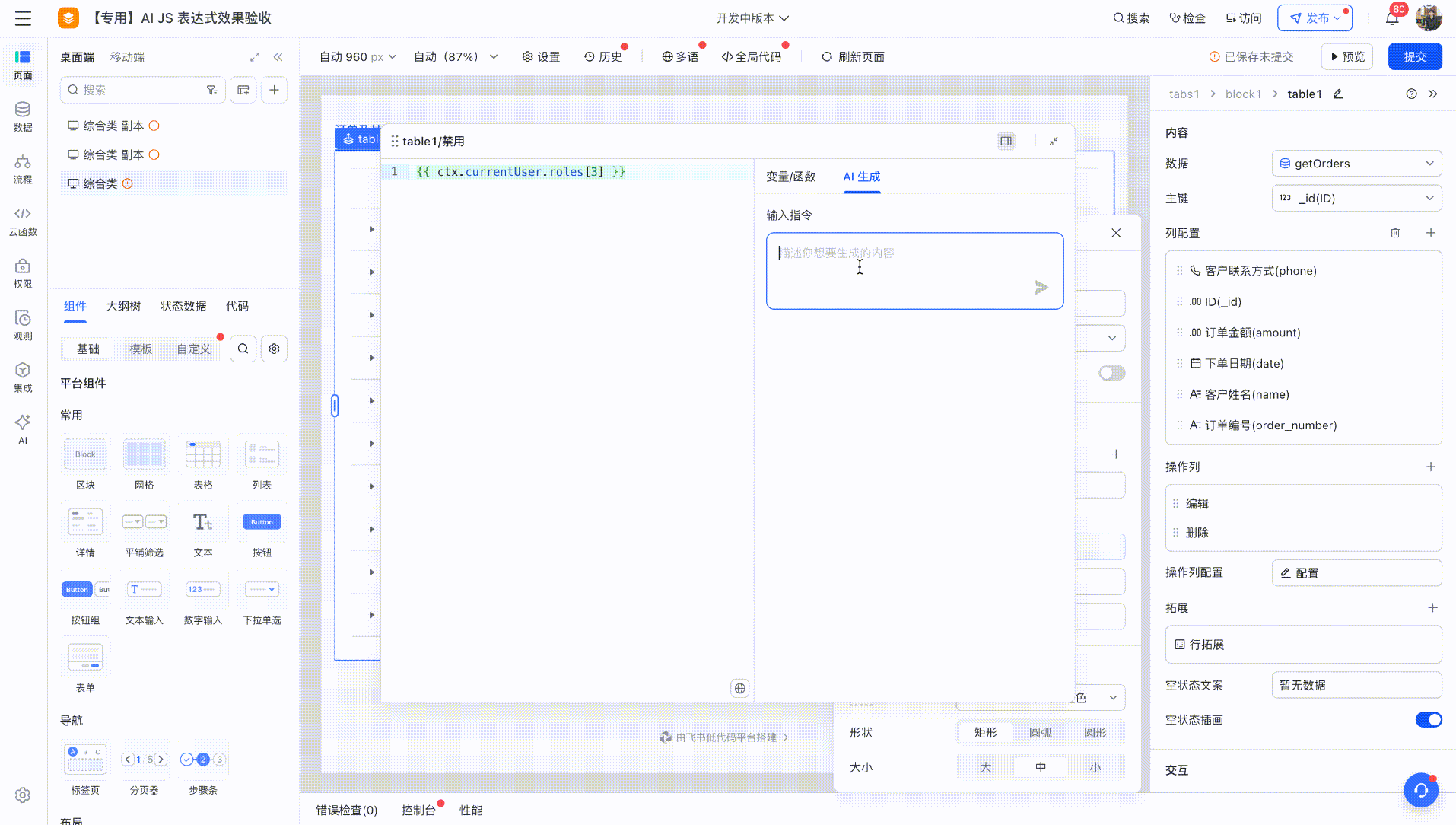Switch to the 变量/函数 tab

click(790, 177)
